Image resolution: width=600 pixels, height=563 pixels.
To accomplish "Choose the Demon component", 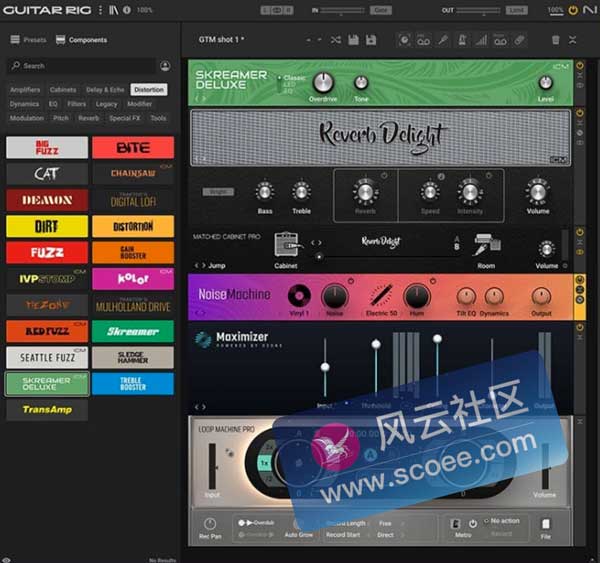I will [x=47, y=200].
